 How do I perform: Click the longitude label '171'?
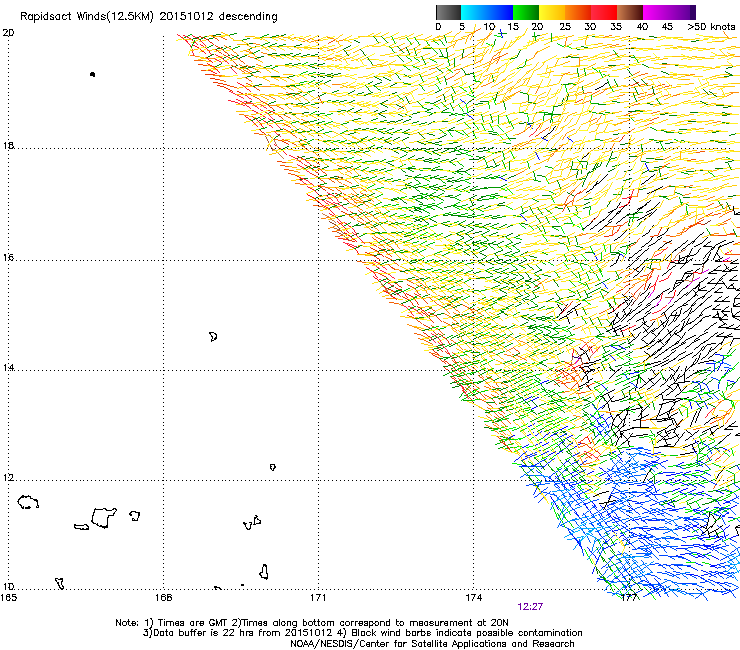coord(318,598)
